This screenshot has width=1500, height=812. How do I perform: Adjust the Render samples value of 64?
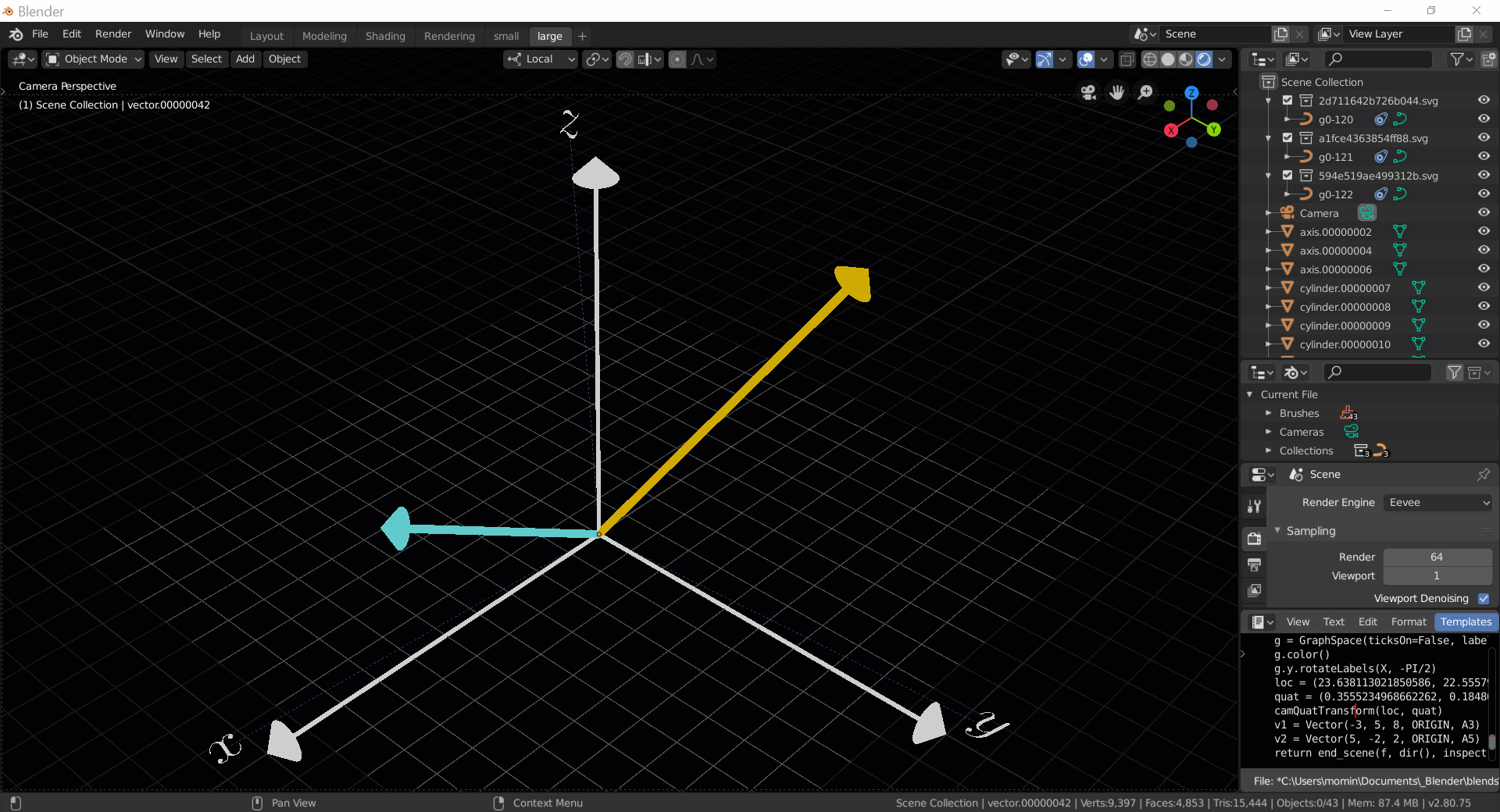click(x=1436, y=557)
